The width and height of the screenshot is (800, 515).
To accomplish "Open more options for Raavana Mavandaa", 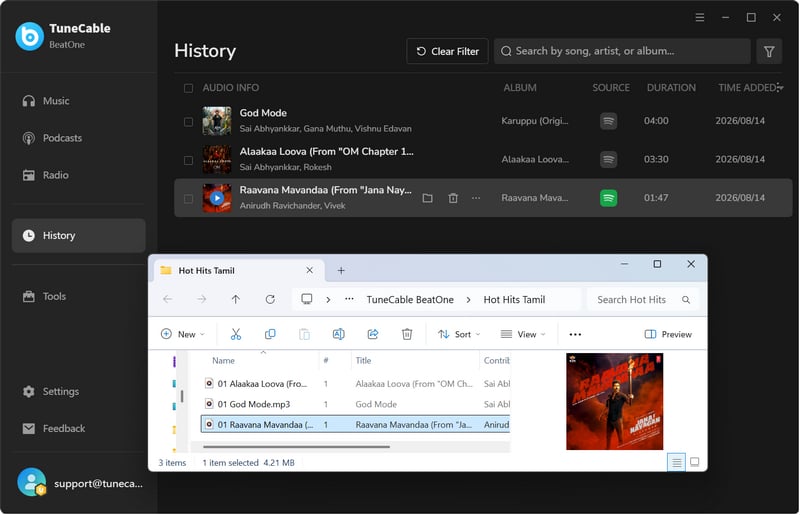I will click(476, 198).
